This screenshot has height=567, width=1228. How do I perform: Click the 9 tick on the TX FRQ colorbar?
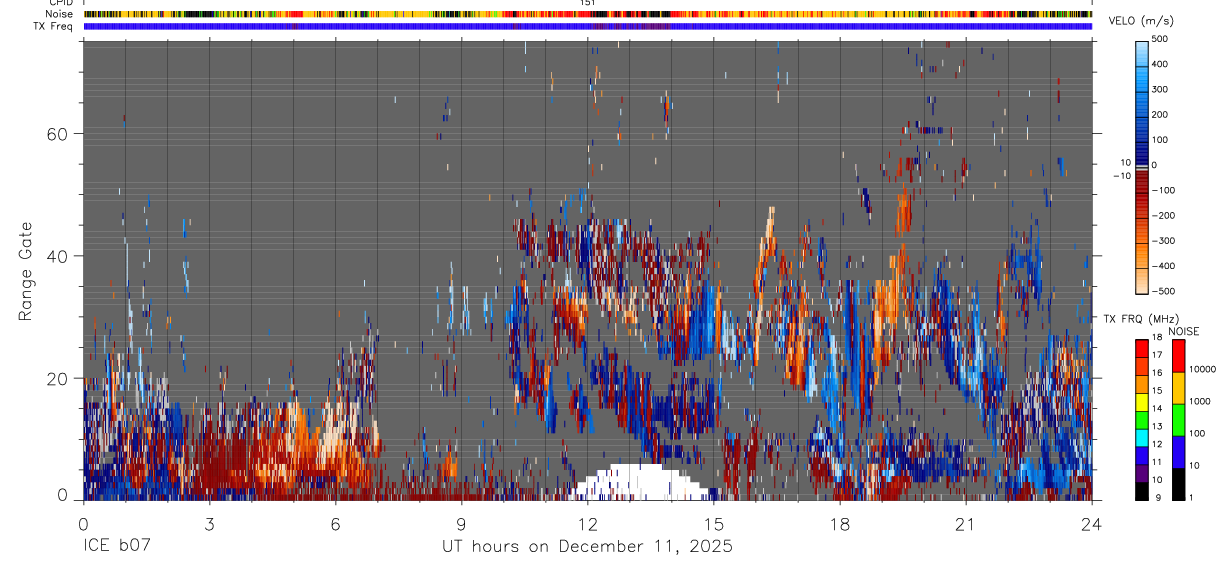(x=1156, y=497)
